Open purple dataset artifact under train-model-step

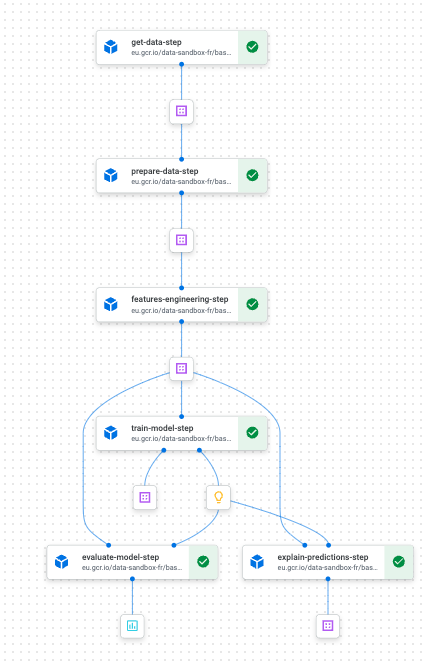pos(145,497)
